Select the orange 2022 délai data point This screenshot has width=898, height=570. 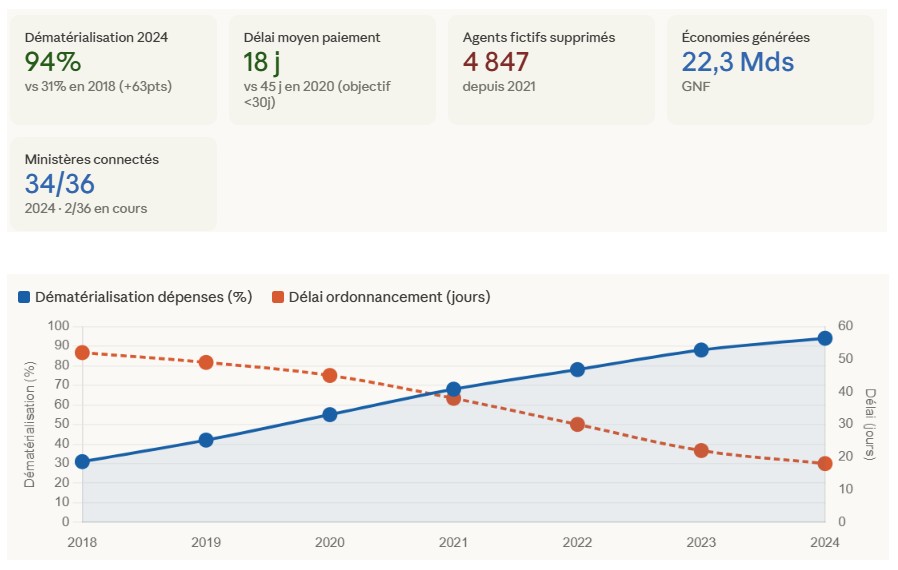coord(577,424)
